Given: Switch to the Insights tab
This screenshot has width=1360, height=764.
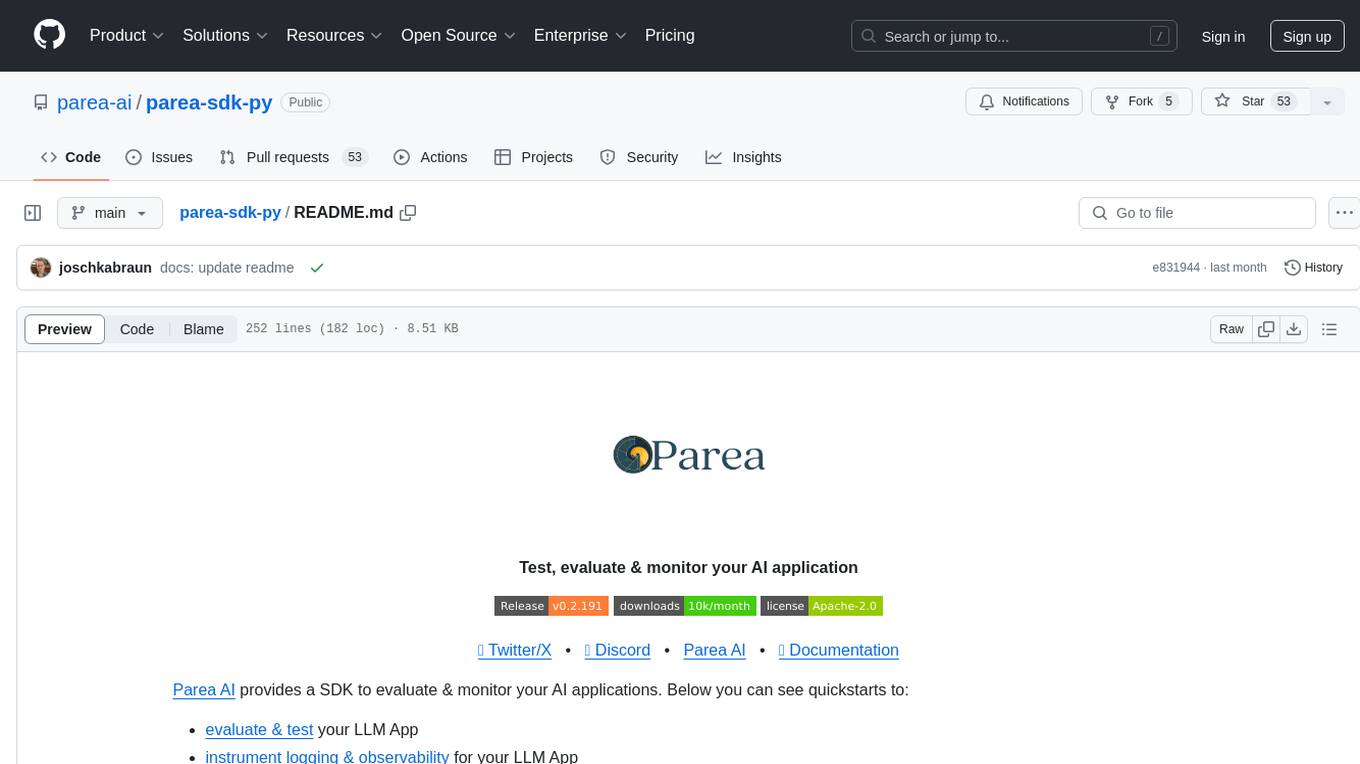Looking at the screenshot, I should coord(743,157).
